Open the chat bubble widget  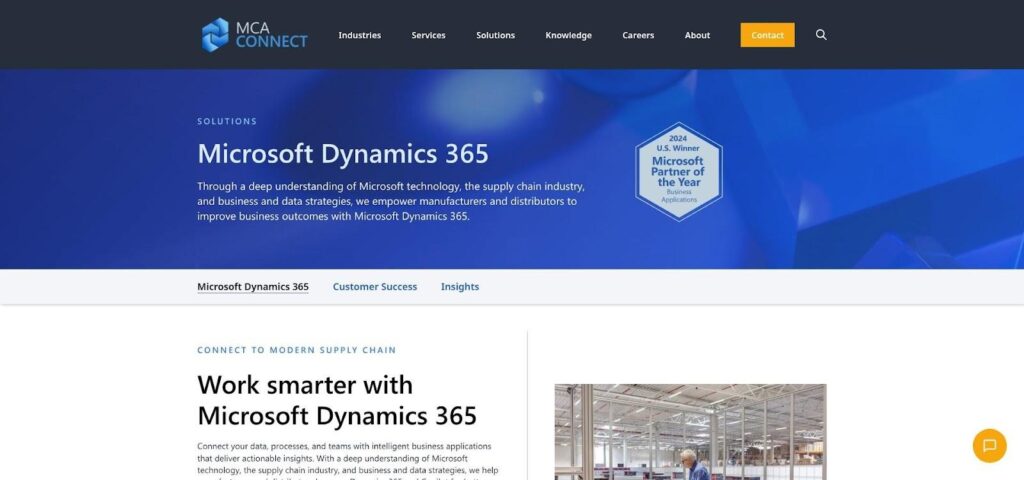989,445
